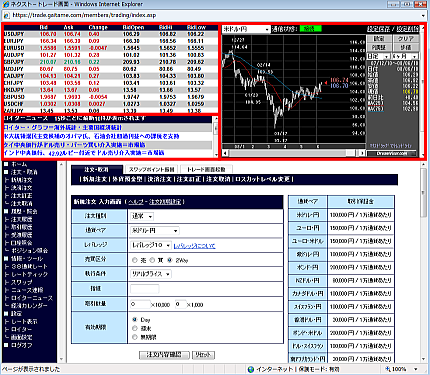Click the chart's right scroll arrow
Screen dimensions: 430x375
362,153
